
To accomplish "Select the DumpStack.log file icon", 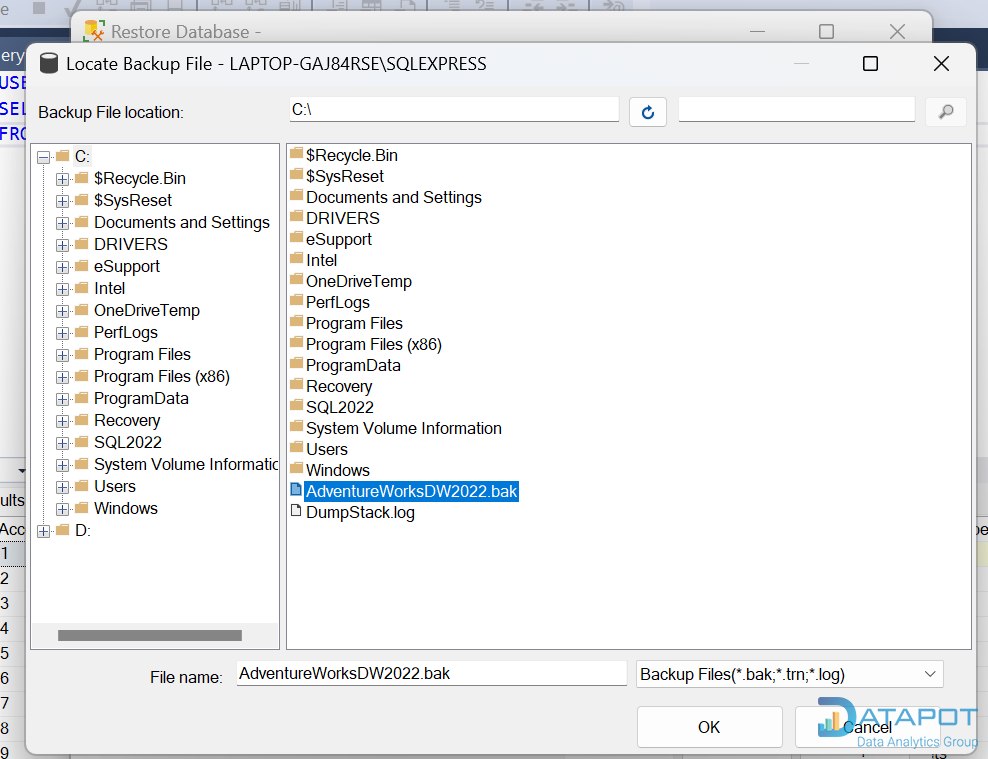I will coord(295,512).
